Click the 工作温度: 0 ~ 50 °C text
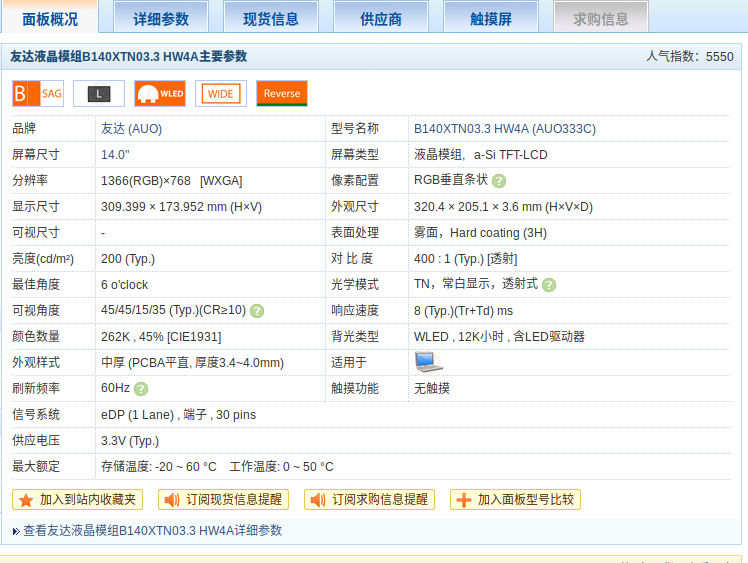This screenshot has width=748, height=563. 281,467
